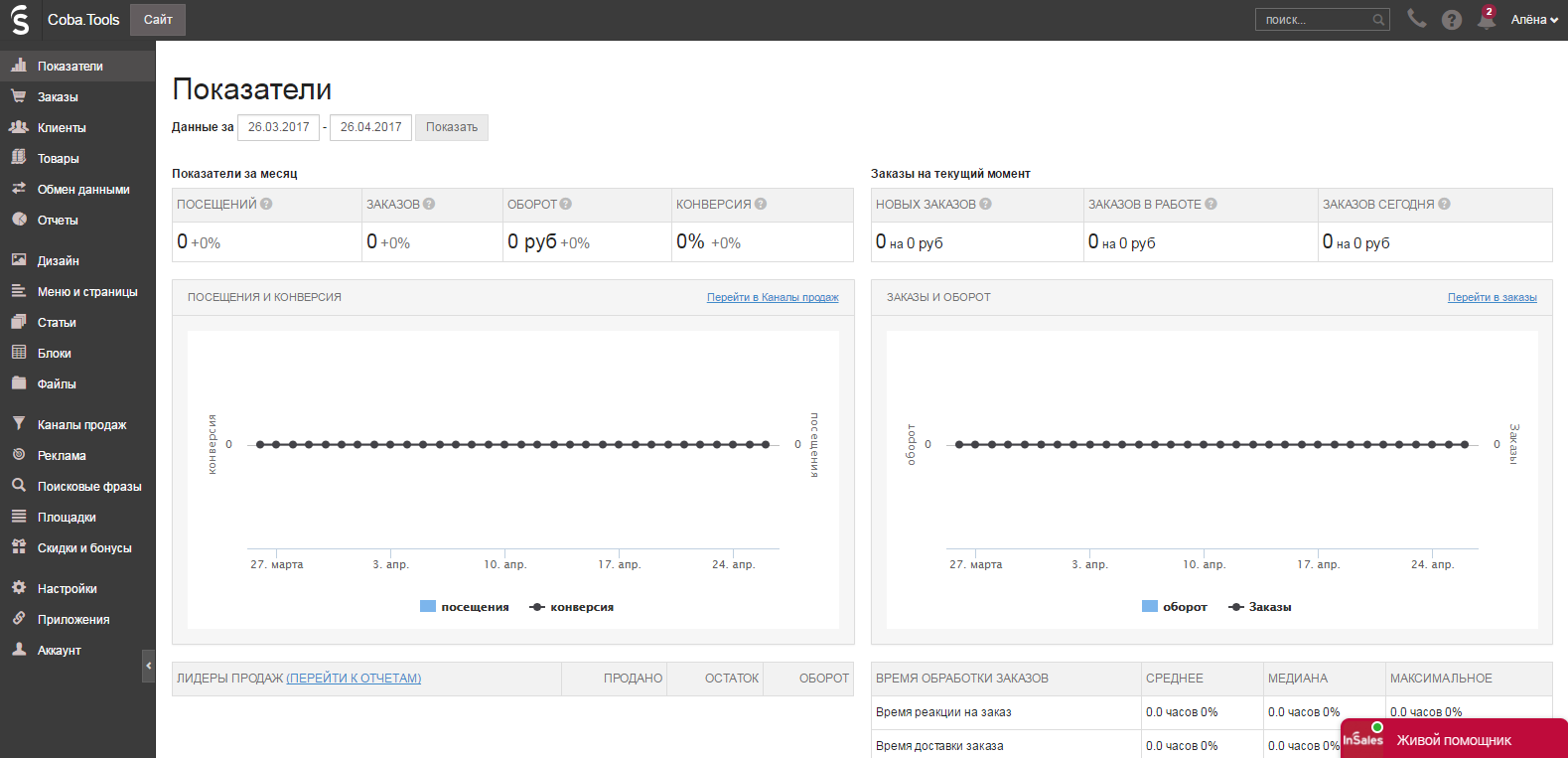
Task: Click the поиск search field
Action: [x=1316, y=20]
